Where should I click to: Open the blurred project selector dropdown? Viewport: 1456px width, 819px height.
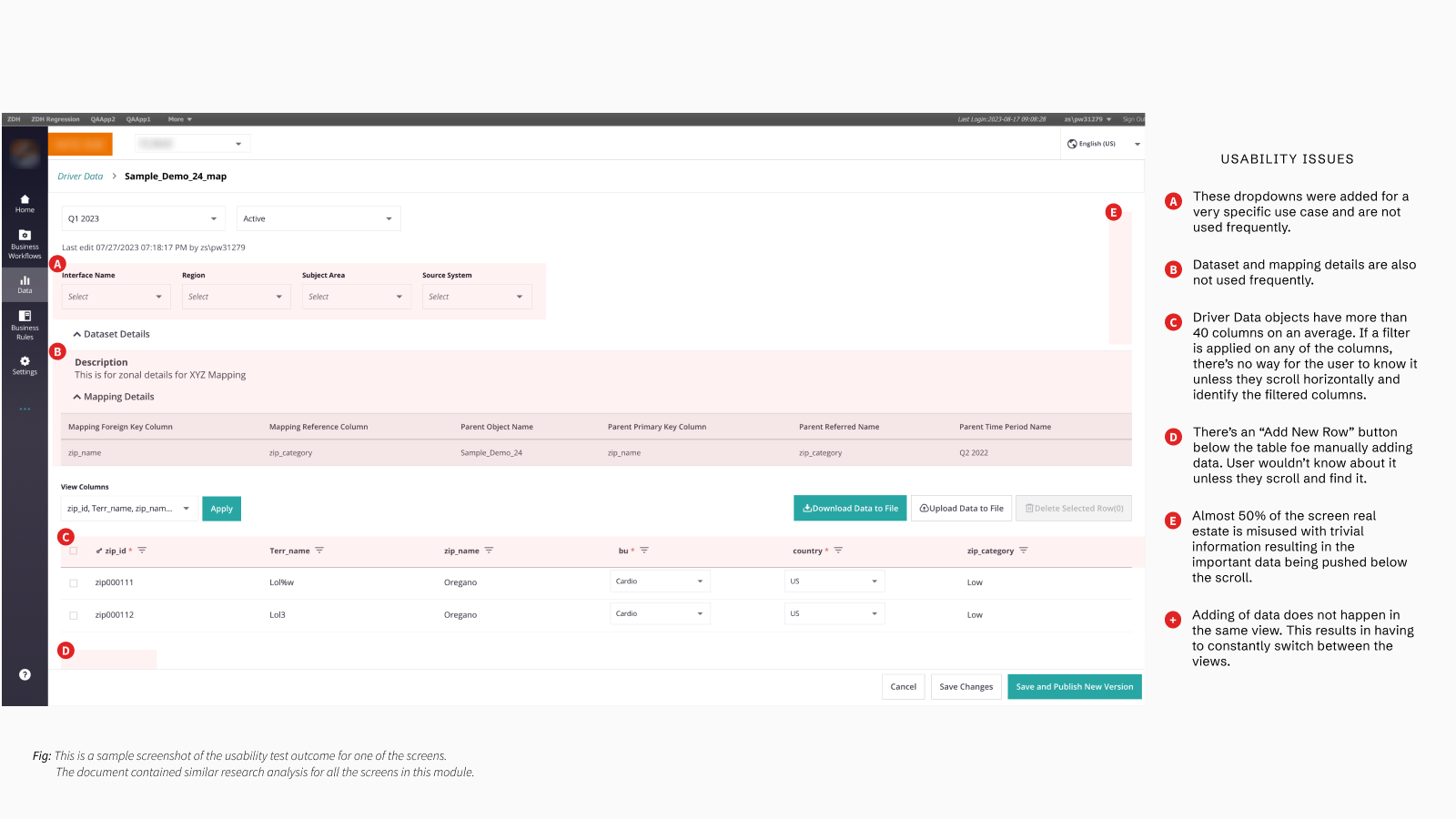(x=192, y=144)
